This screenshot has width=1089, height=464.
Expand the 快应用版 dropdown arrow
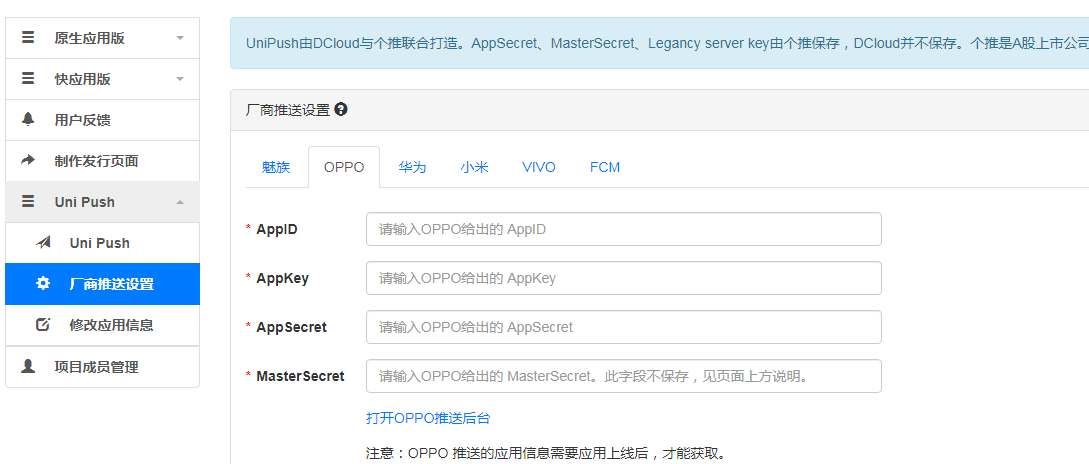pyautogui.click(x=181, y=78)
